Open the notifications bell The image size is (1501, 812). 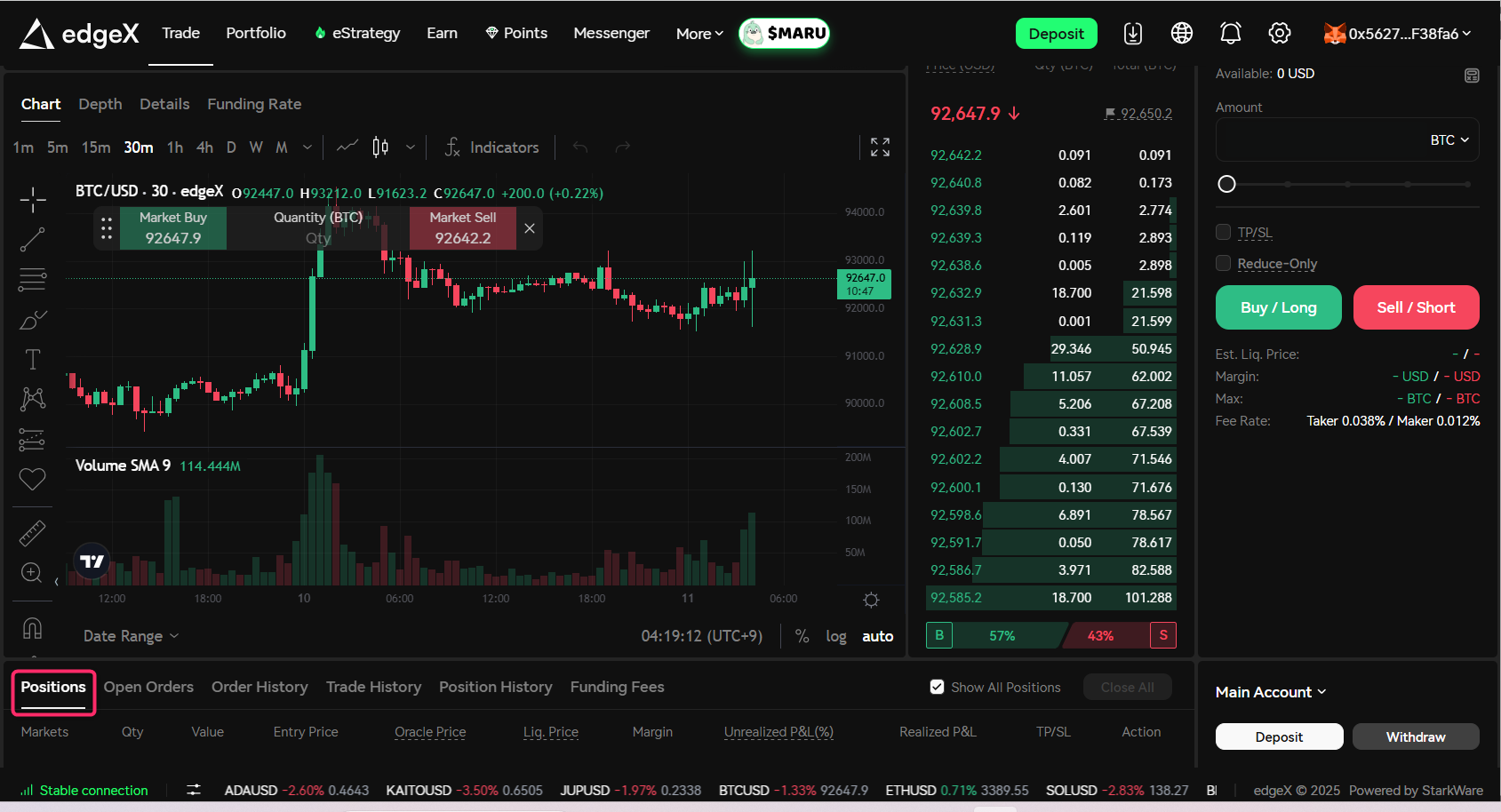pyautogui.click(x=1230, y=34)
